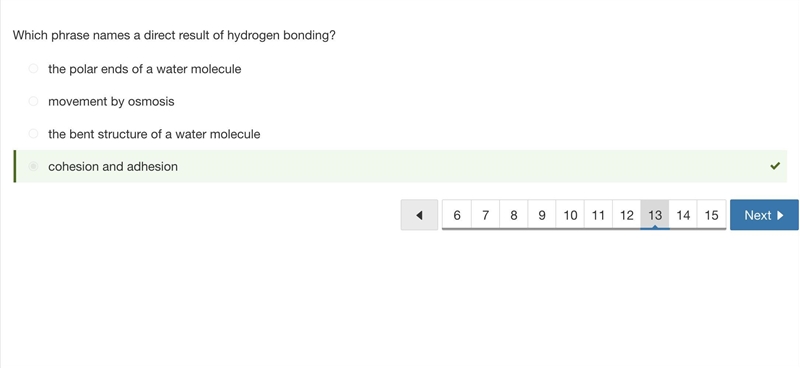Click the 'movement by osmosis' answer label

click(x=111, y=101)
